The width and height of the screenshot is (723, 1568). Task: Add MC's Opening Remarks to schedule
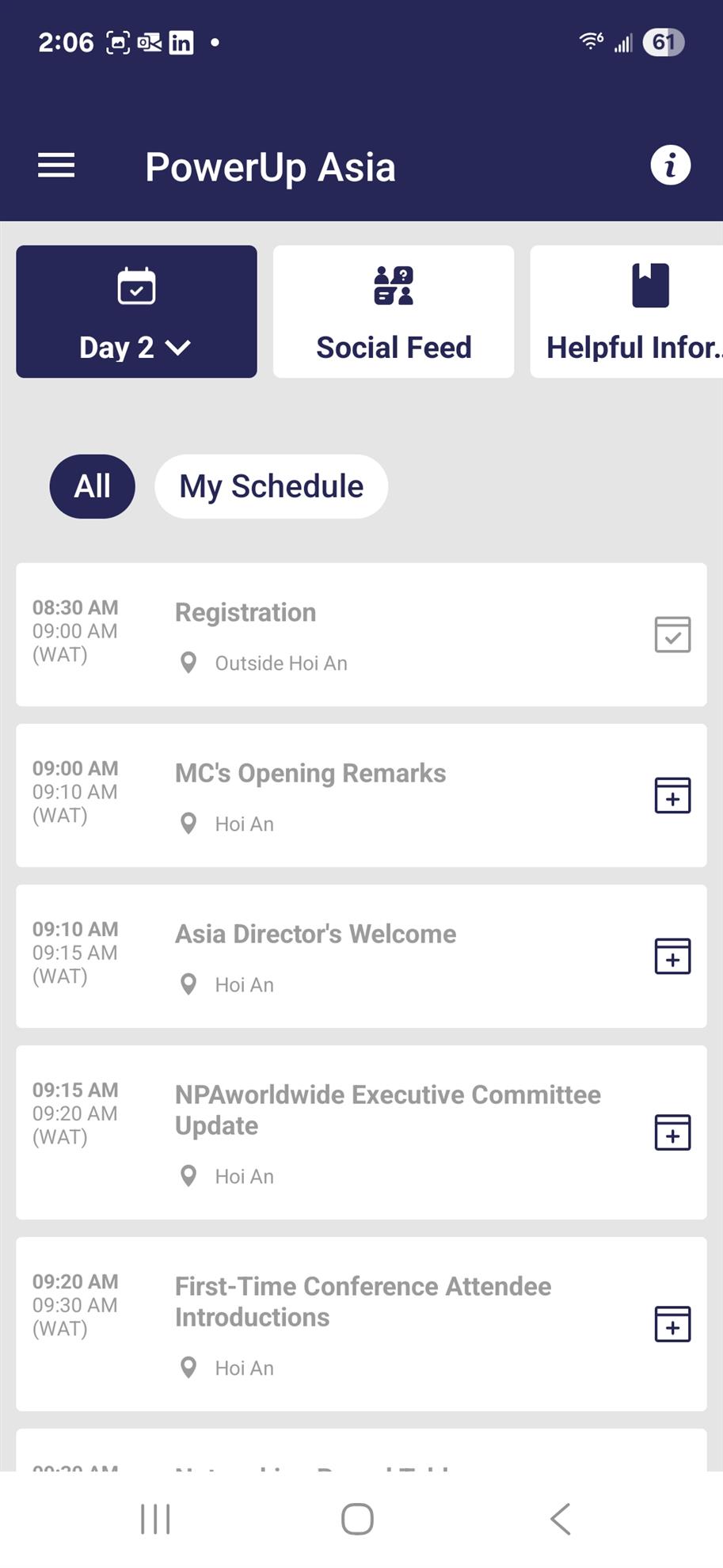click(672, 795)
